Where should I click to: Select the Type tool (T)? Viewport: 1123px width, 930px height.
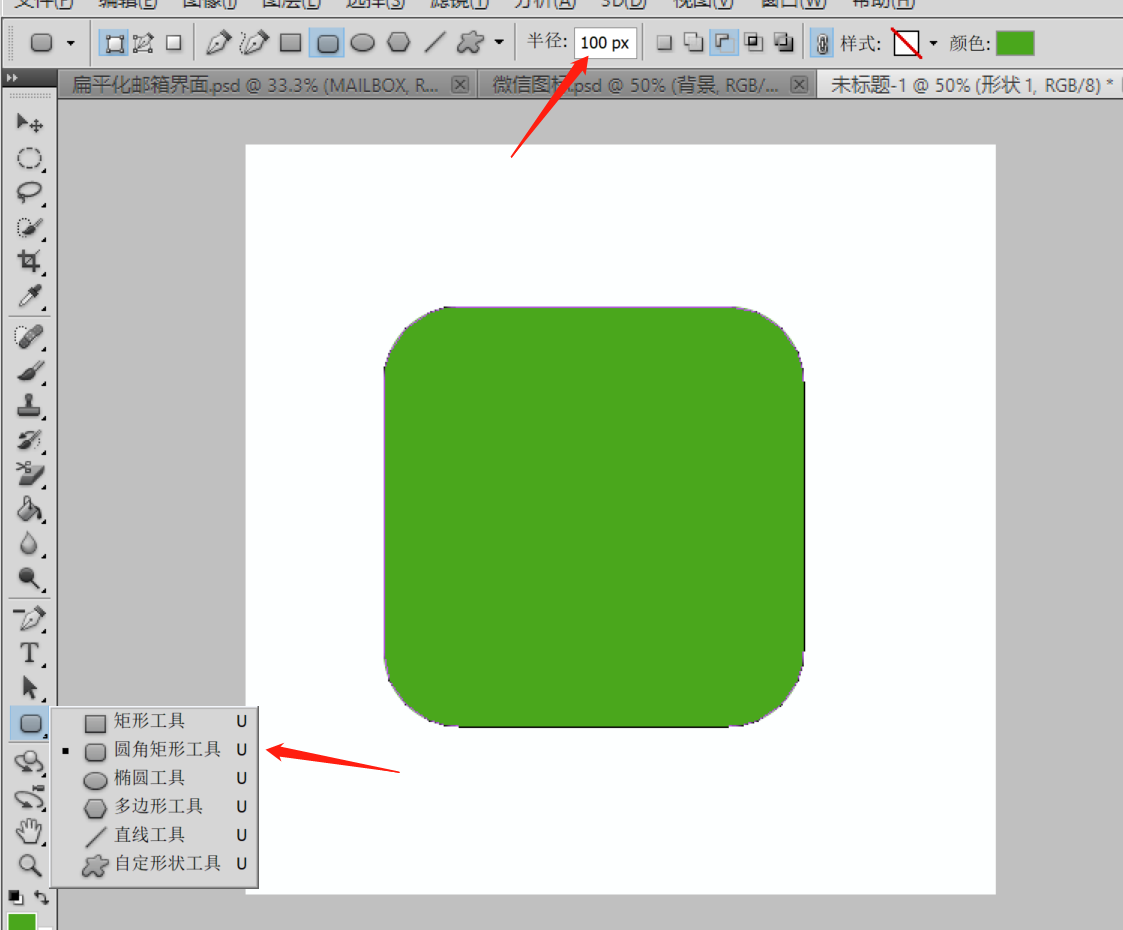click(x=29, y=653)
